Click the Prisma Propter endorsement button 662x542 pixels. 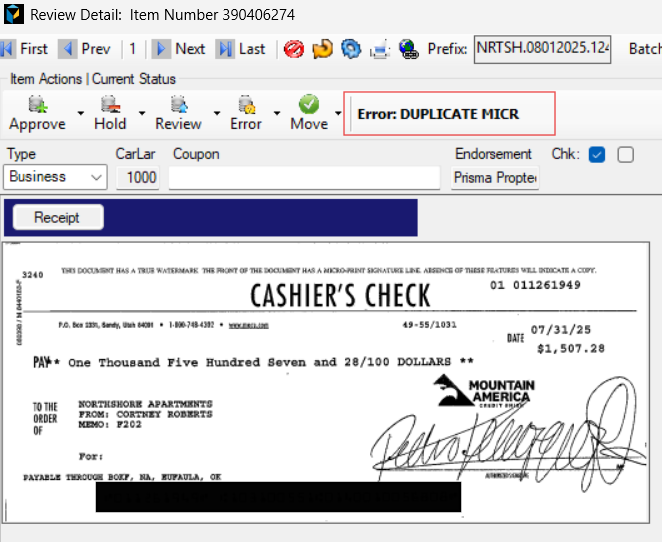point(495,177)
